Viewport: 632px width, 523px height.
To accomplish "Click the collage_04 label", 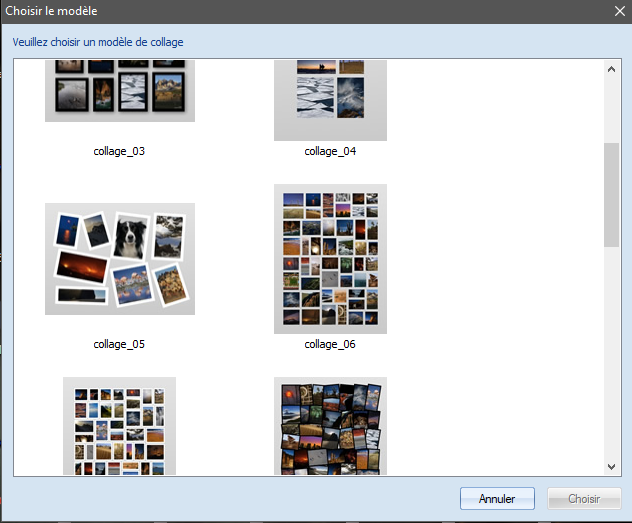I will point(330,152).
